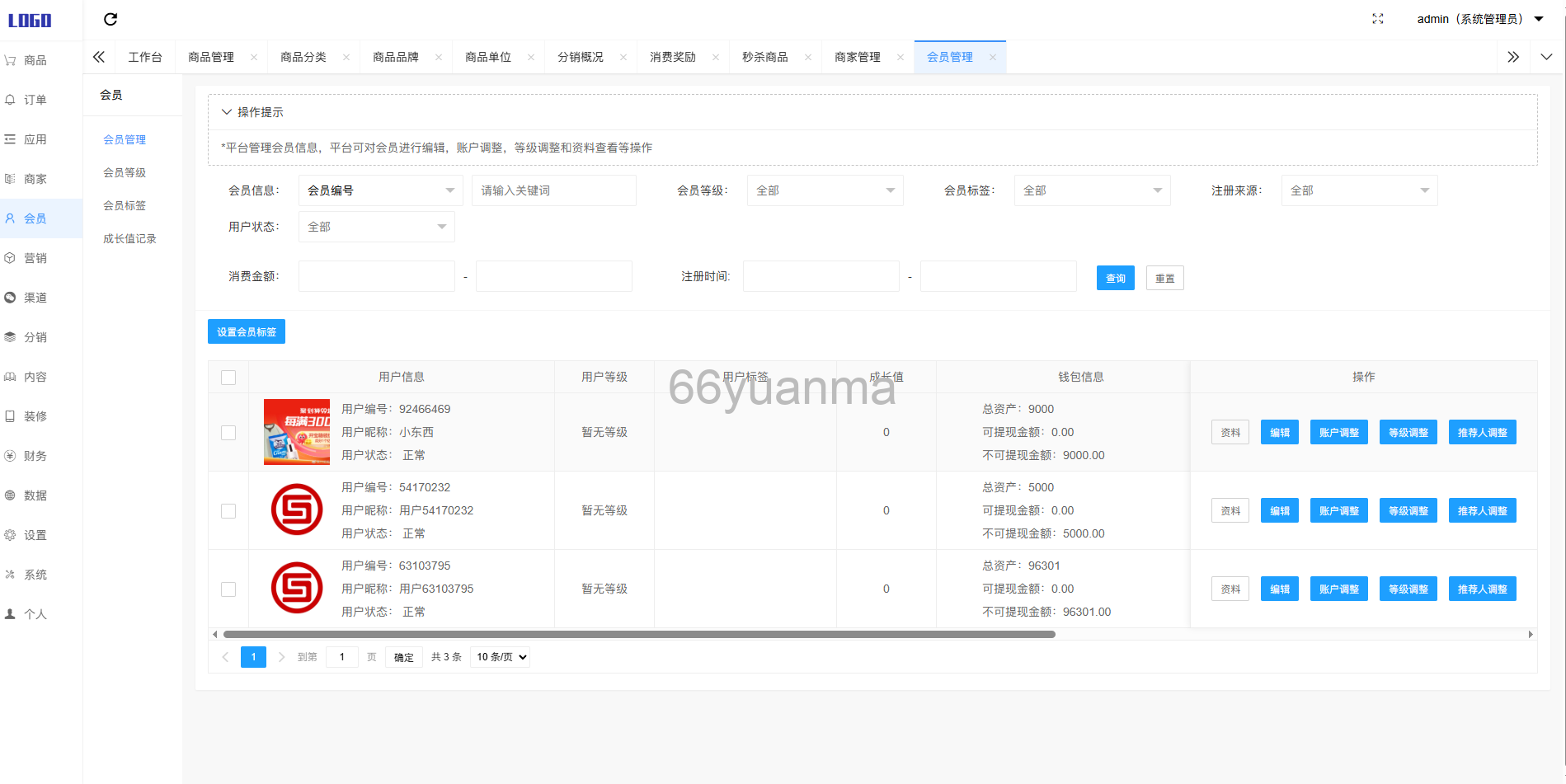Collapse sidebar with double left arrow icon
The height and width of the screenshot is (784, 1566).
99,57
